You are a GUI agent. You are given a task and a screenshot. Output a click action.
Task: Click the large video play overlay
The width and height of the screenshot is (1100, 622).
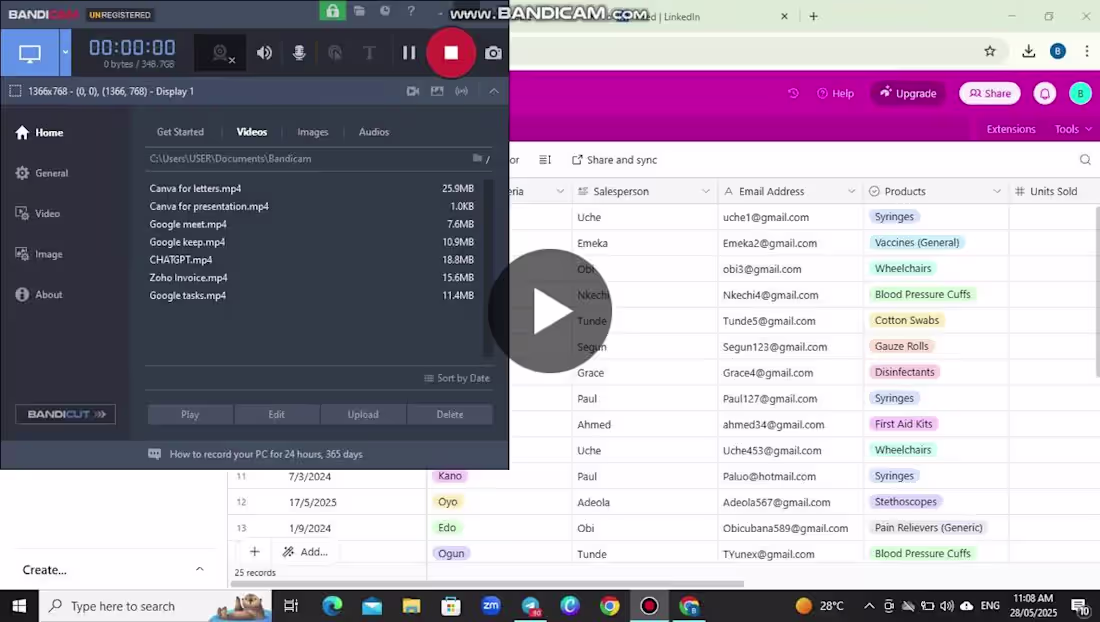(550, 312)
